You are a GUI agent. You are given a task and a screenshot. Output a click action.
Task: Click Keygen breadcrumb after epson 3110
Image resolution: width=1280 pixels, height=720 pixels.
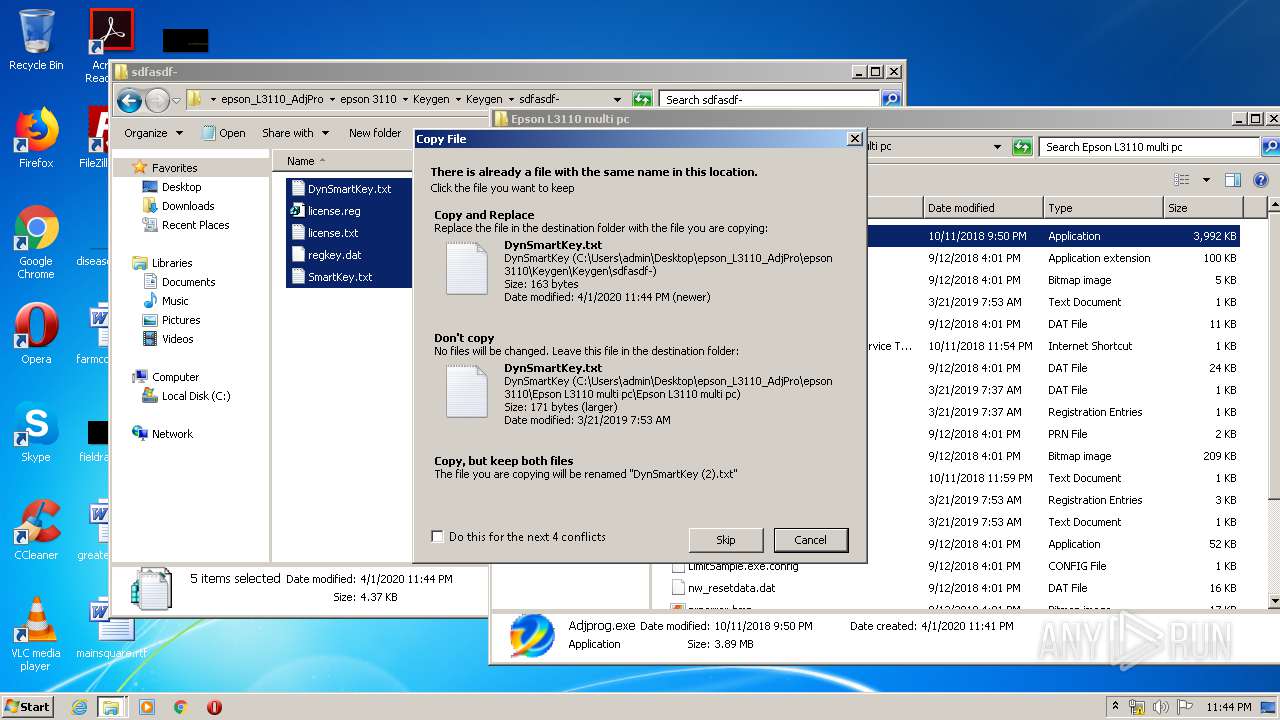432,99
